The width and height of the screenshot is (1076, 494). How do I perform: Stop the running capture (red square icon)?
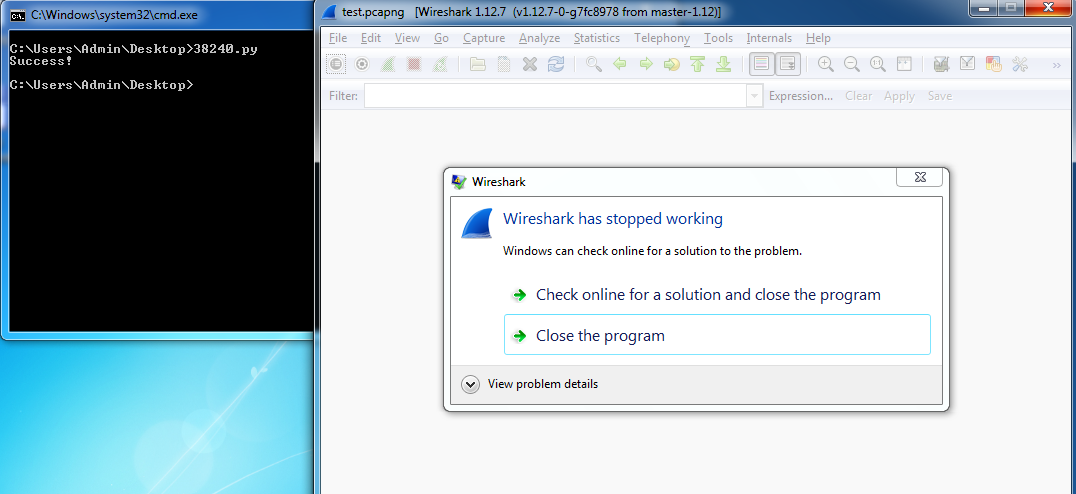tap(414, 64)
